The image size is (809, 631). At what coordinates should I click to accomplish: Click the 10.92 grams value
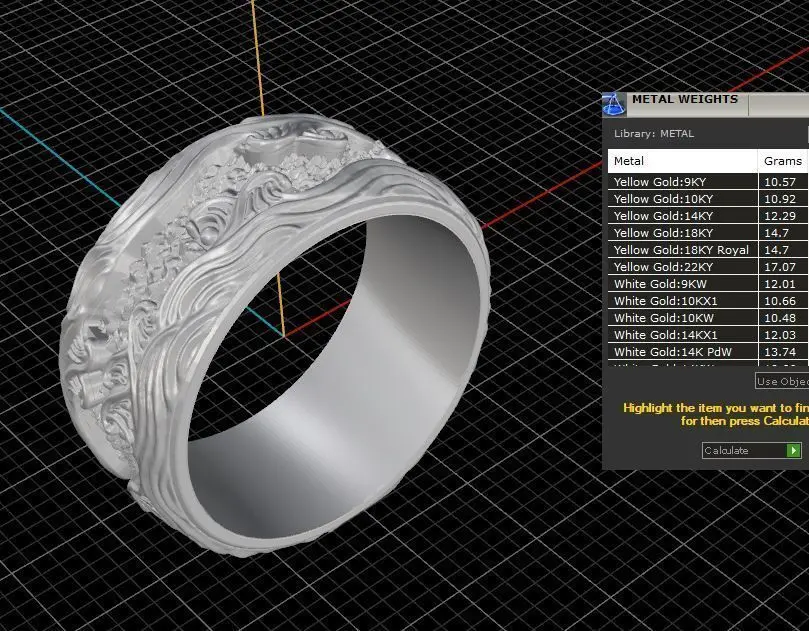click(780, 199)
